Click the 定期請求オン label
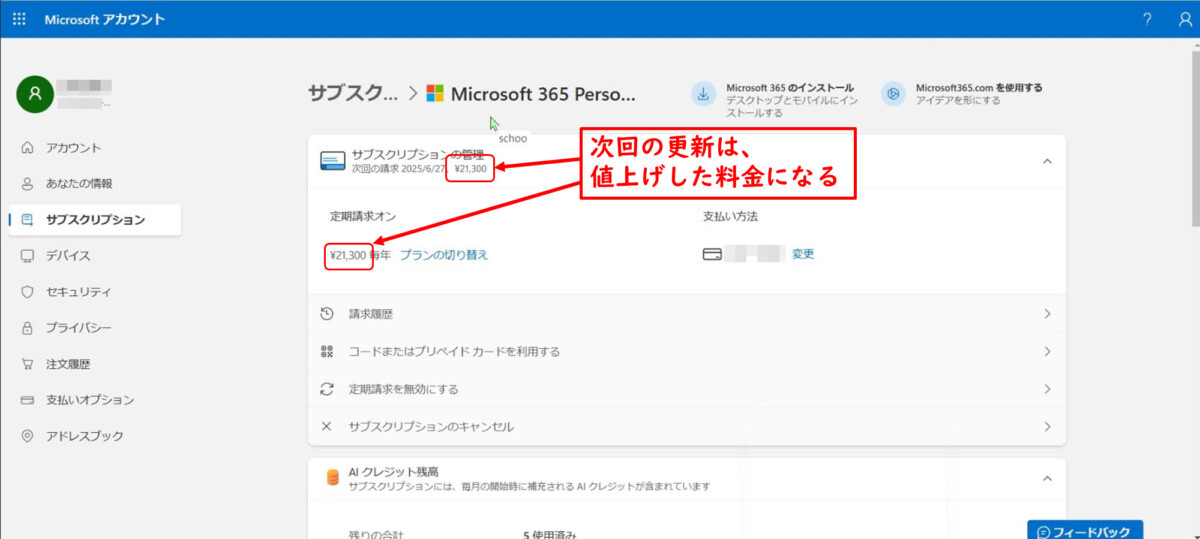Screen dimensions: 1200x539 point(364,216)
